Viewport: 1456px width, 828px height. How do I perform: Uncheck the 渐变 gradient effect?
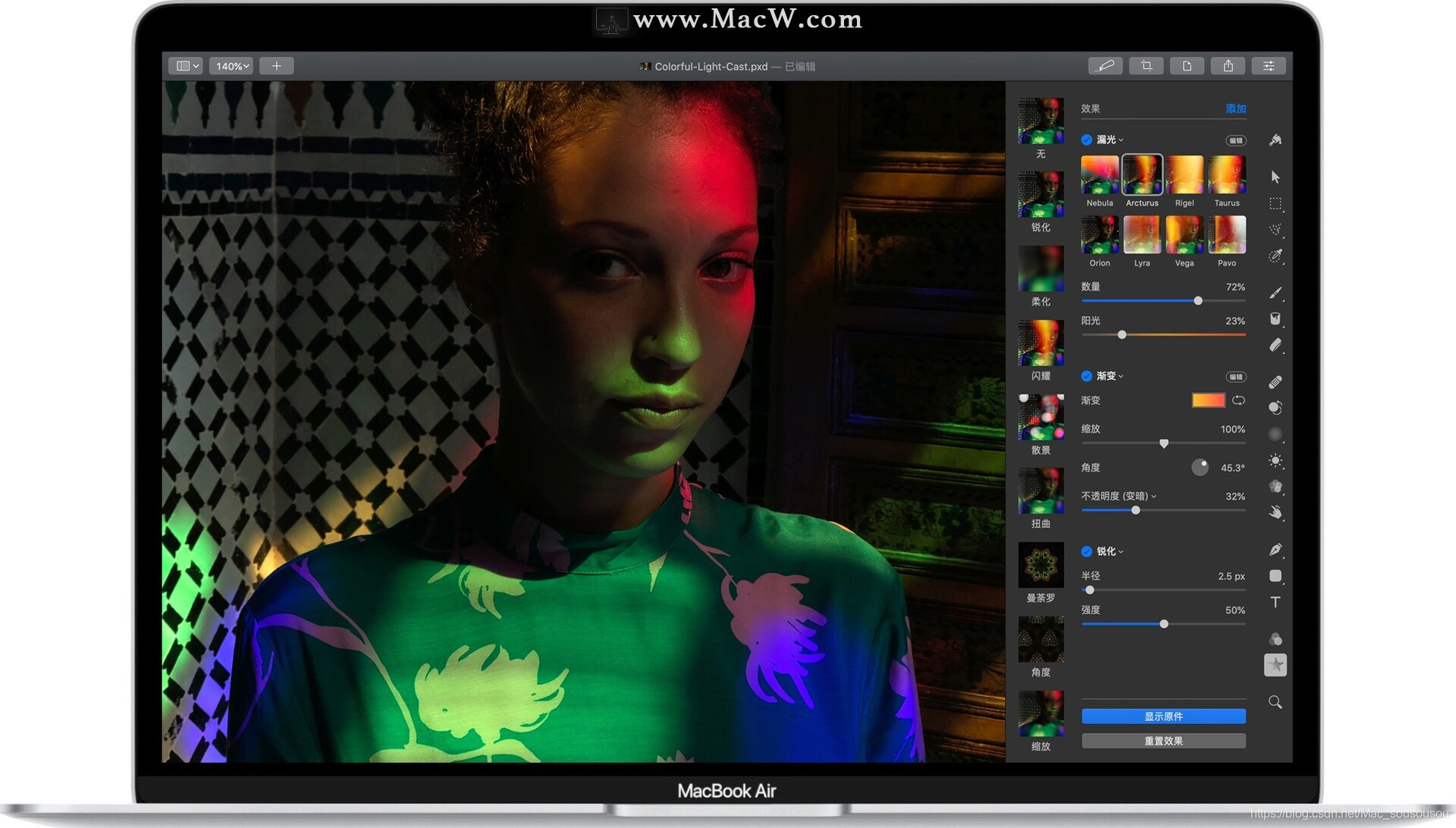[x=1087, y=376]
